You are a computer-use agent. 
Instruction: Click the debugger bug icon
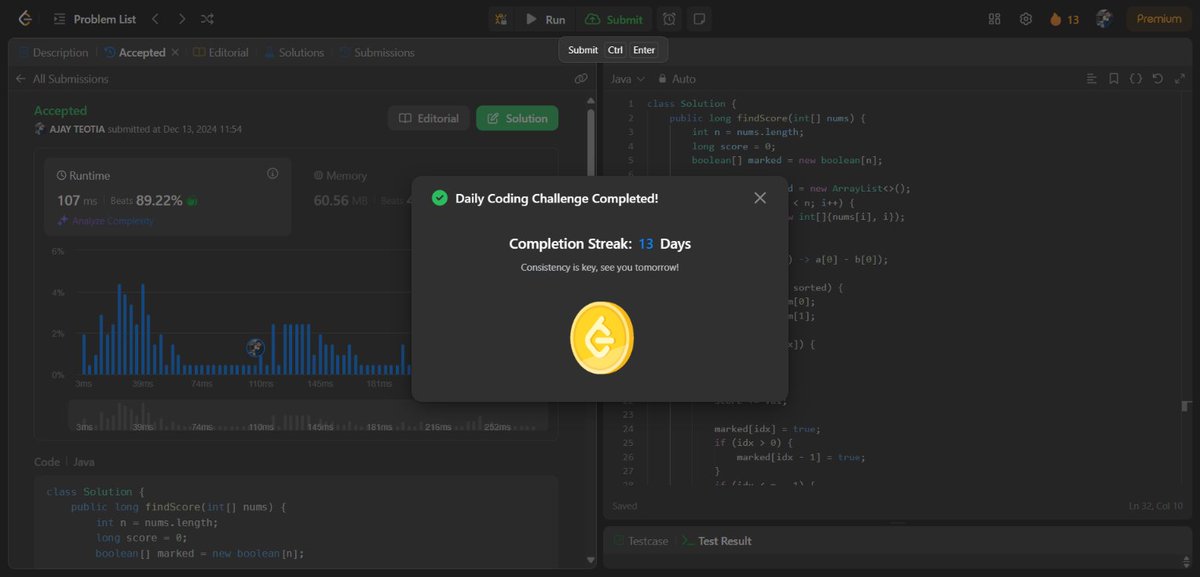pyautogui.click(x=501, y=19)
